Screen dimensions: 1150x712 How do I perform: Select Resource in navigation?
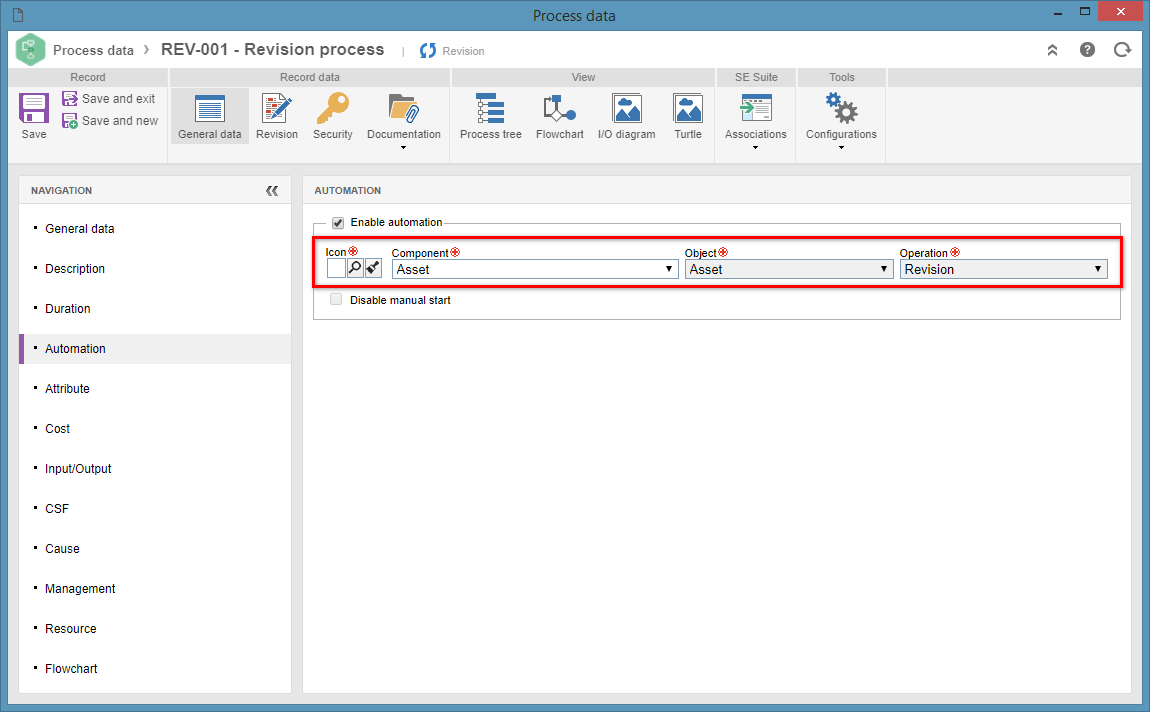point(70,628)
